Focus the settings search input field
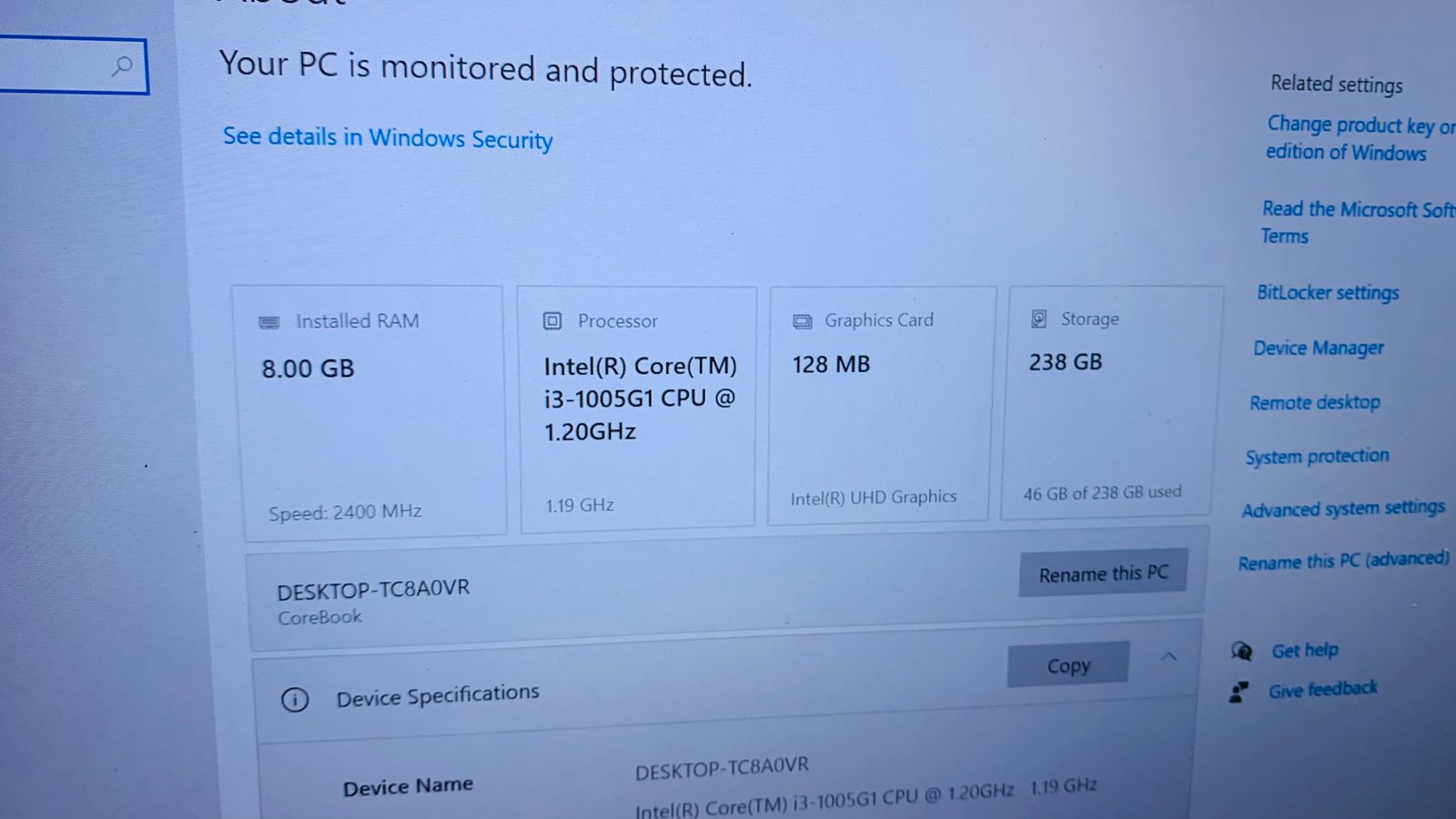Screen dimensions: 1456x819 [73, 66]
